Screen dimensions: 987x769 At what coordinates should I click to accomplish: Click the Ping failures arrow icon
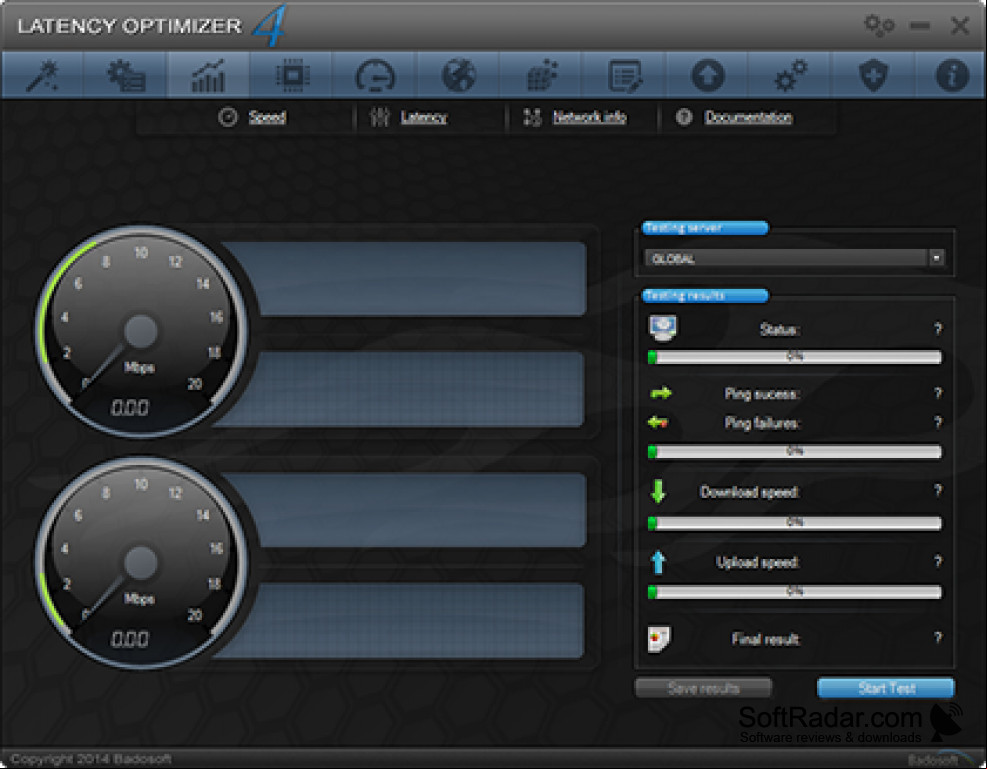pyautogui.click(x=658, y=422)
